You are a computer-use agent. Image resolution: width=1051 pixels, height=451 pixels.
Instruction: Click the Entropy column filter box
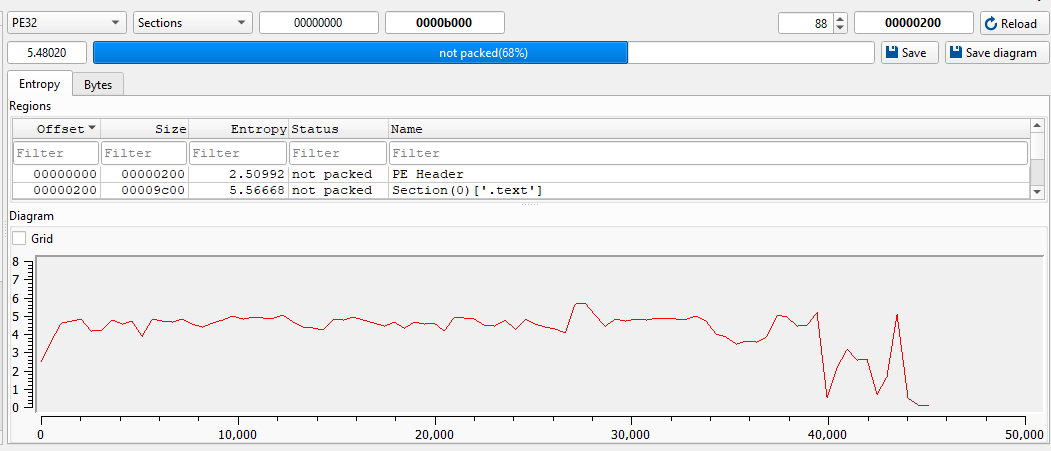click(x=238, y=153)
